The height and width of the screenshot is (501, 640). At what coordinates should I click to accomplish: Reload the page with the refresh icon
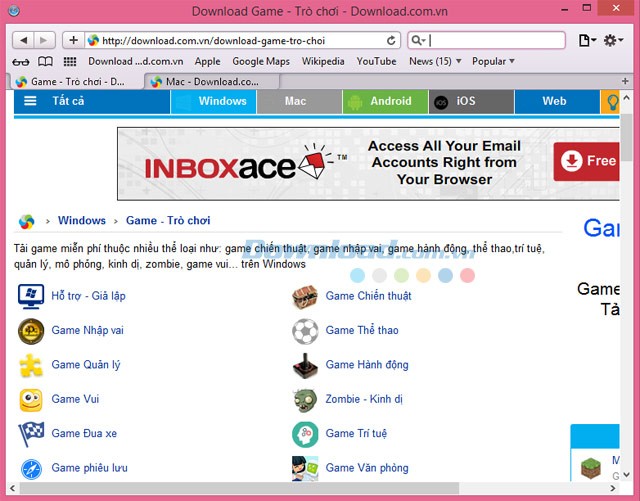coord(391,40)
